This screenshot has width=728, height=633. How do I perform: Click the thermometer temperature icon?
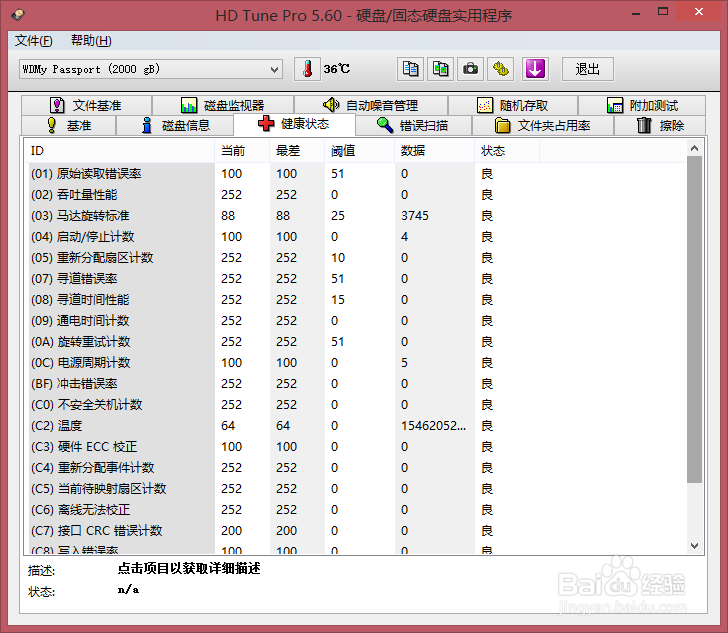pyautogui.click(x=307, y=69)
